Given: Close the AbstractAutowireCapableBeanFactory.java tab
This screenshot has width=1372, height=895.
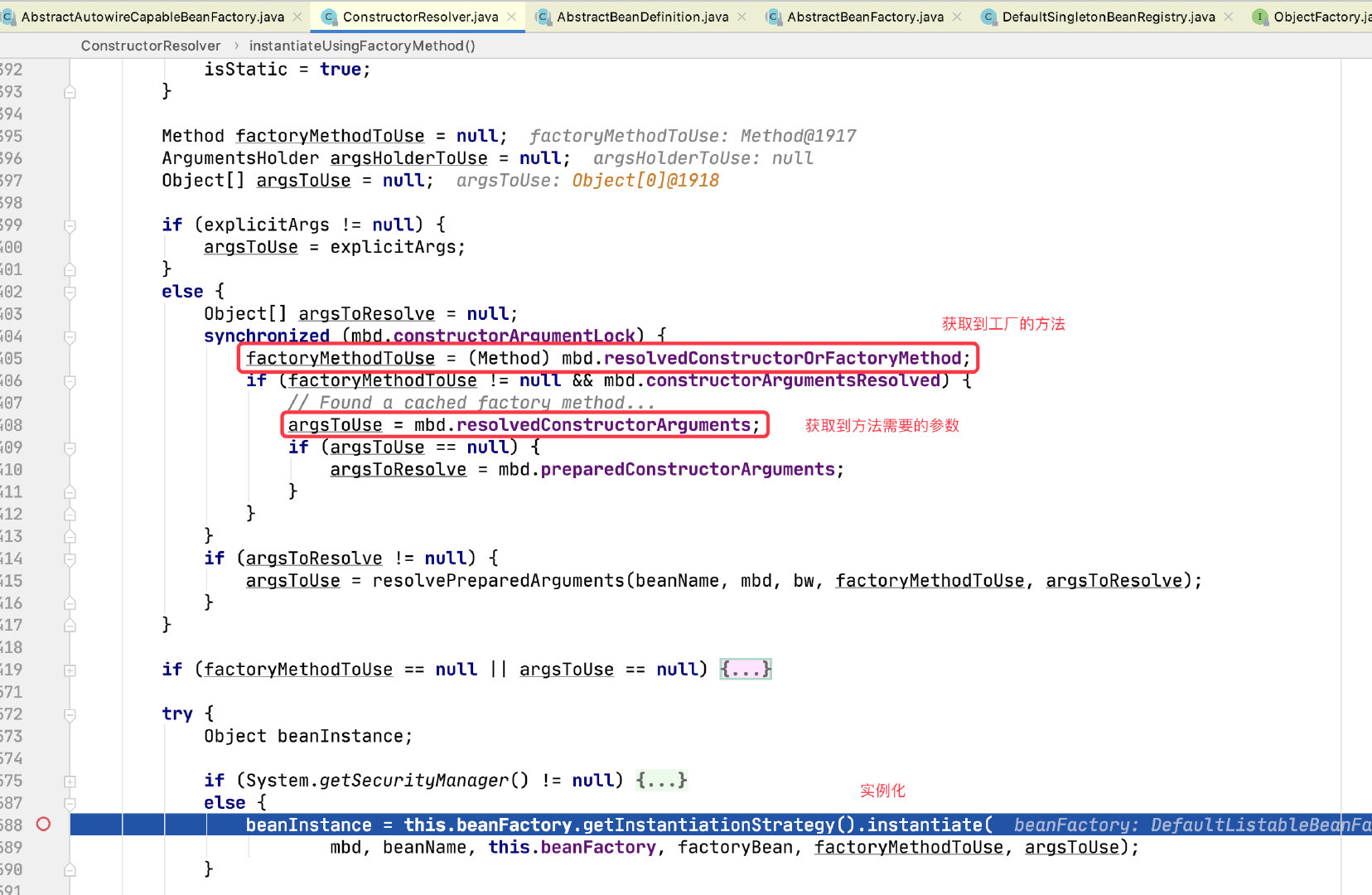Looking at the screenshot, I should click(x=297, y=17).
